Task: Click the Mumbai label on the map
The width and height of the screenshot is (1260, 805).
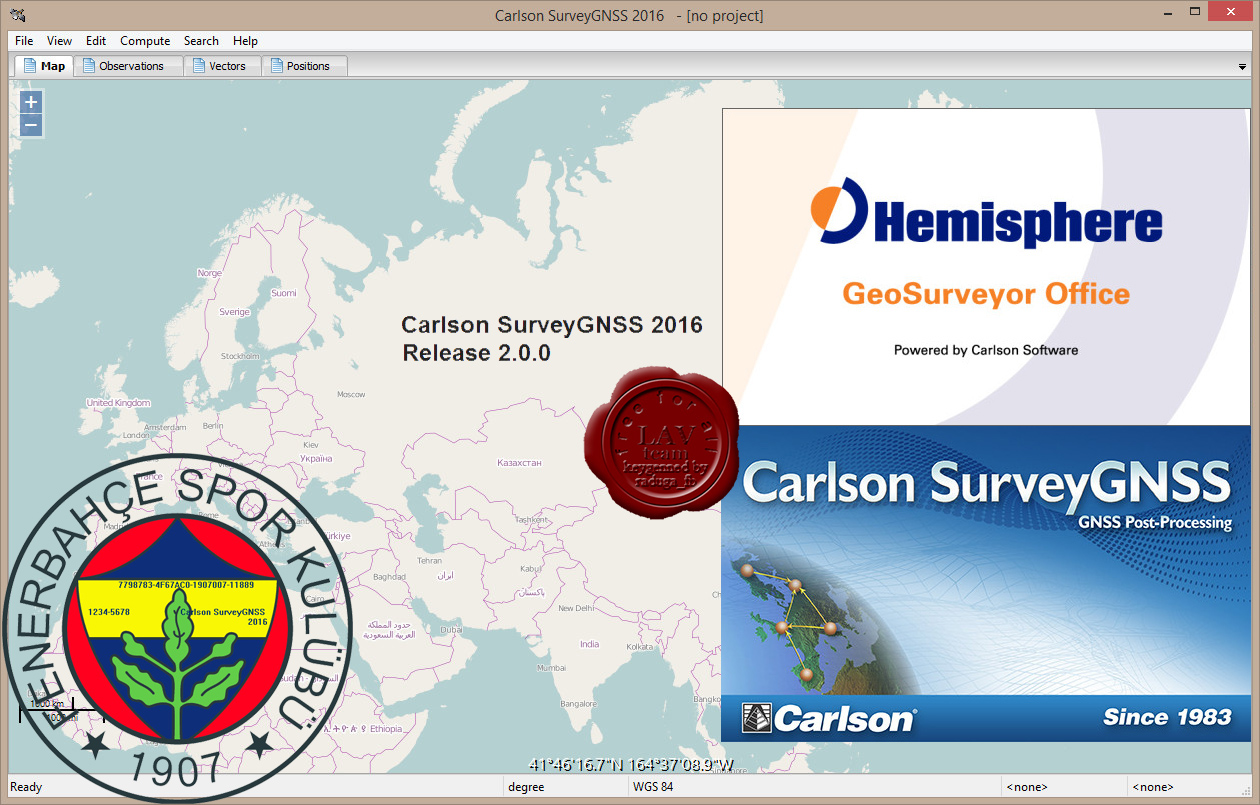Action: (551, 667)
